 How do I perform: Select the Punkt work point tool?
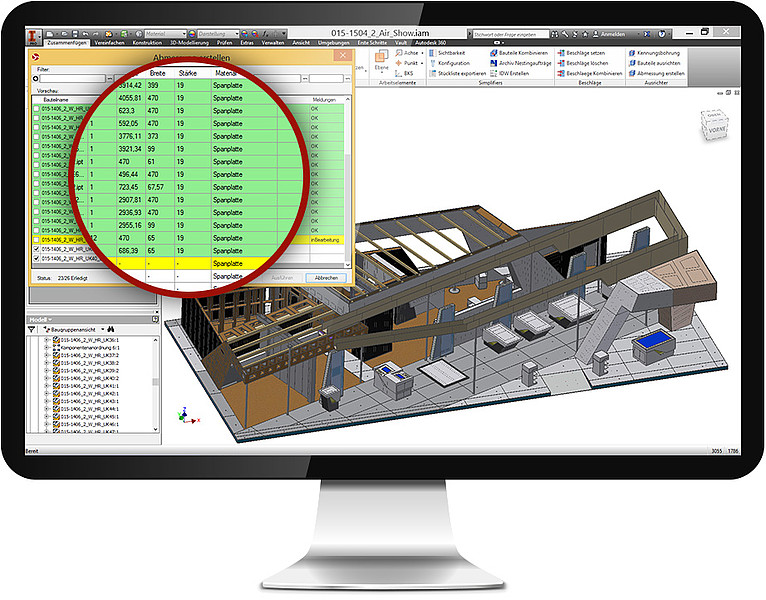point(407,63)
